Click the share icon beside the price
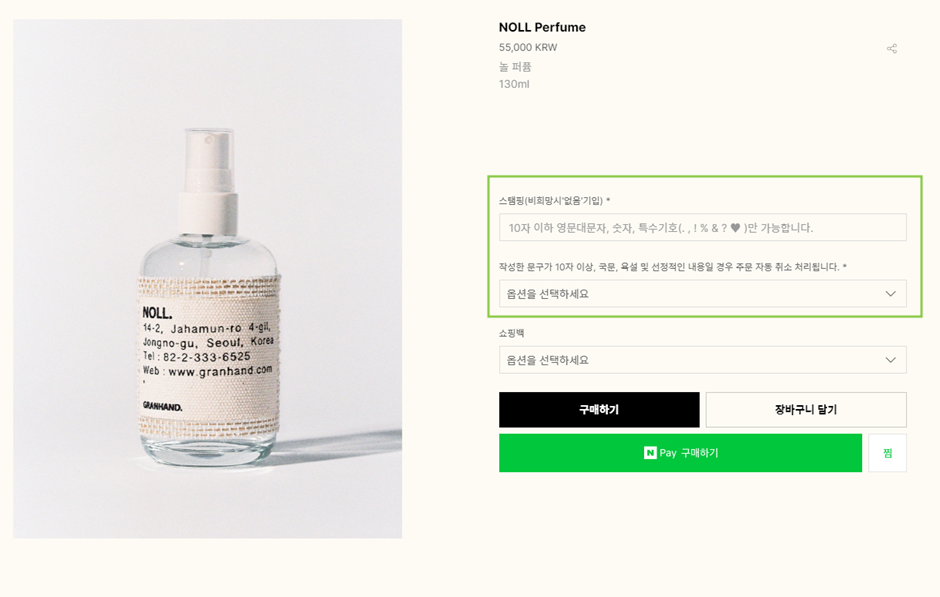The height and width of the screenshot is (597, 940). 891,49
